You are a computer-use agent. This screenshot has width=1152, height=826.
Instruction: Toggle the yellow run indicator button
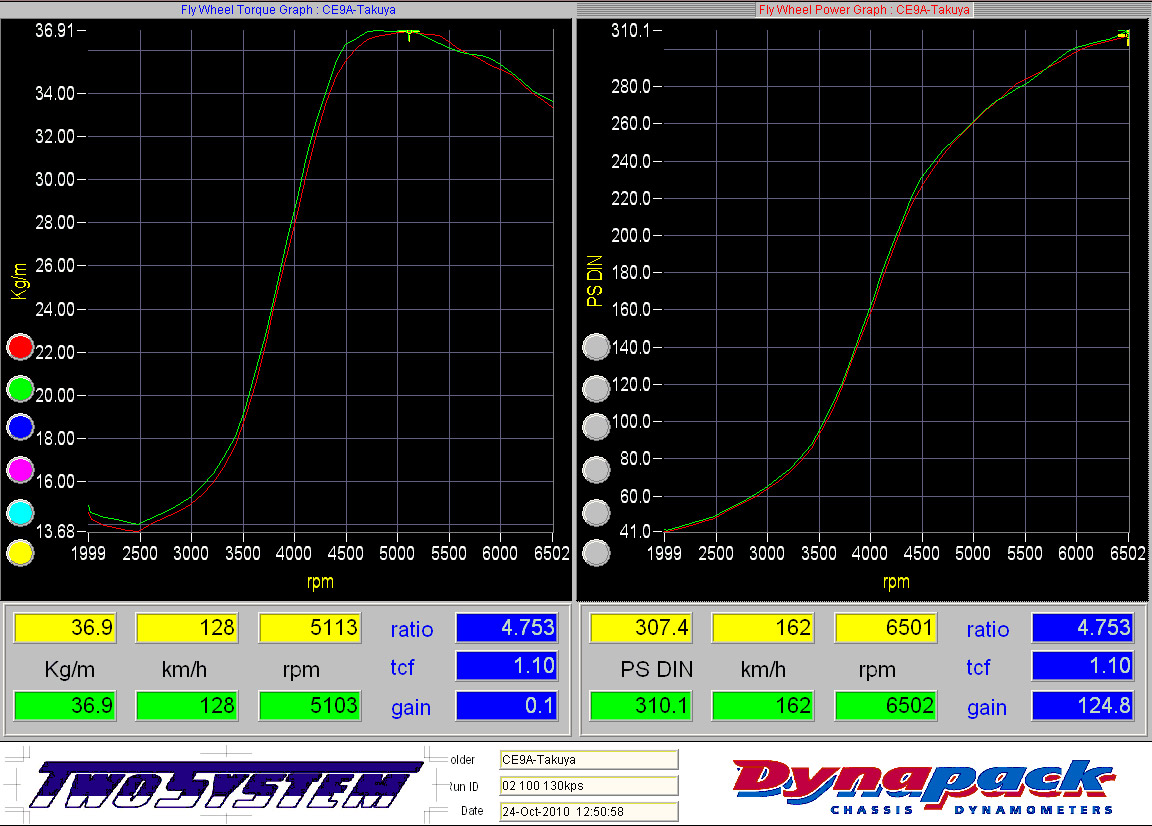pos(21,553)
